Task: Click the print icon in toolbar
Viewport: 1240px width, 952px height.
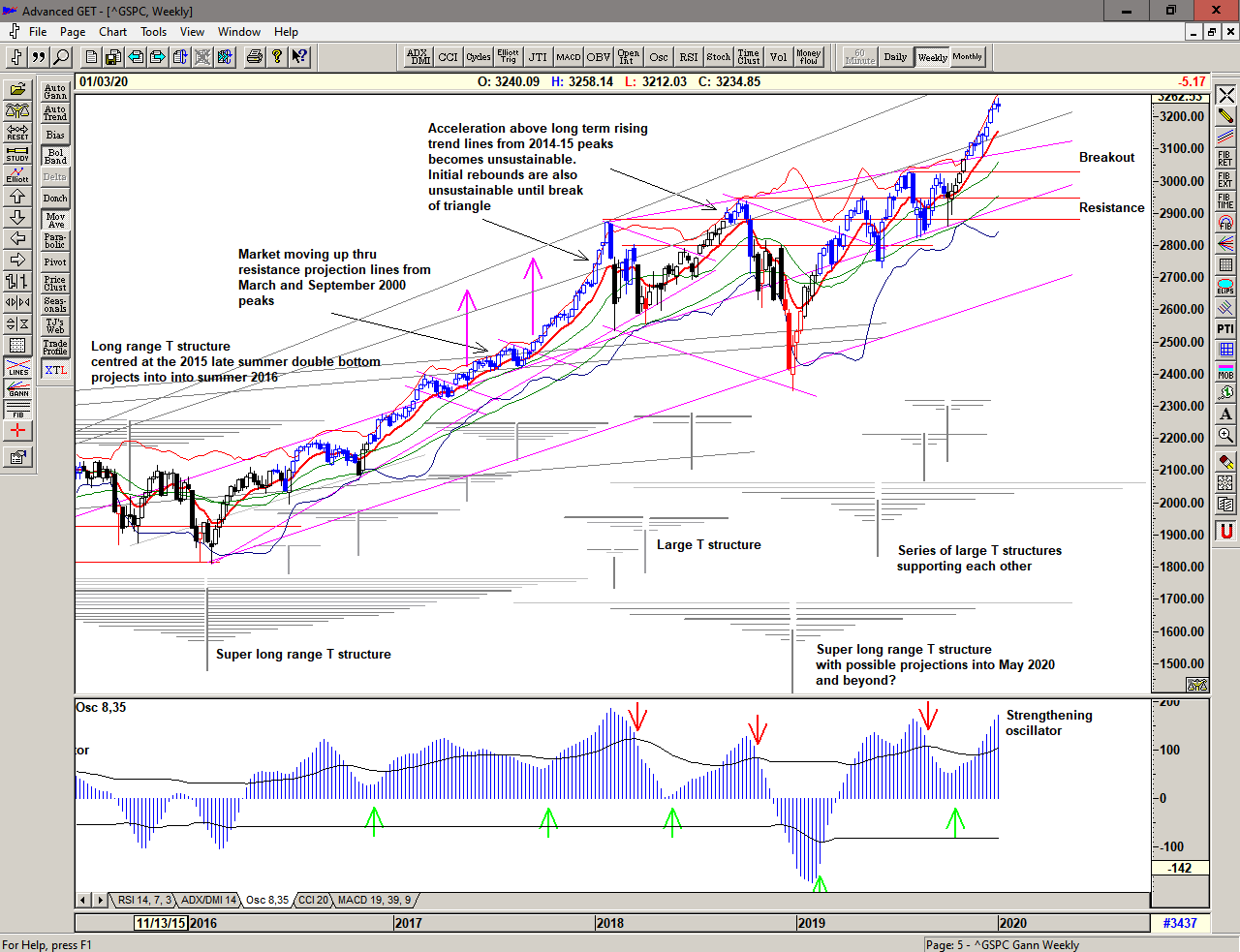Action: point(254,57)
